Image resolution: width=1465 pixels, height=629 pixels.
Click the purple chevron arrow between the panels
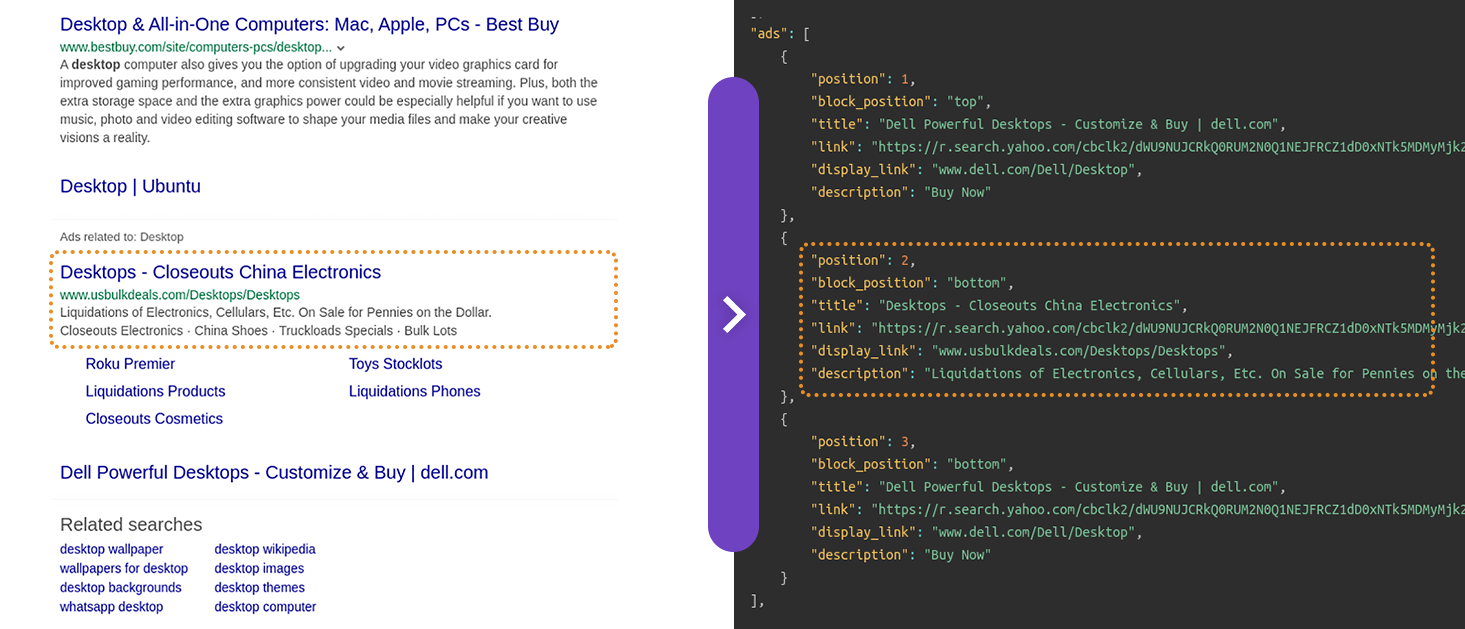coord(735,314)
